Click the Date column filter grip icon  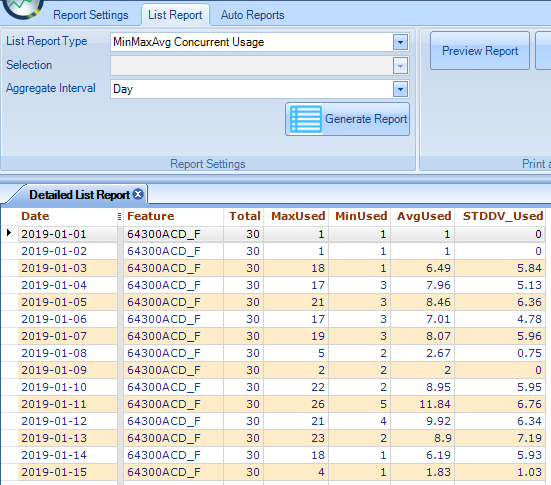(119, 216)
